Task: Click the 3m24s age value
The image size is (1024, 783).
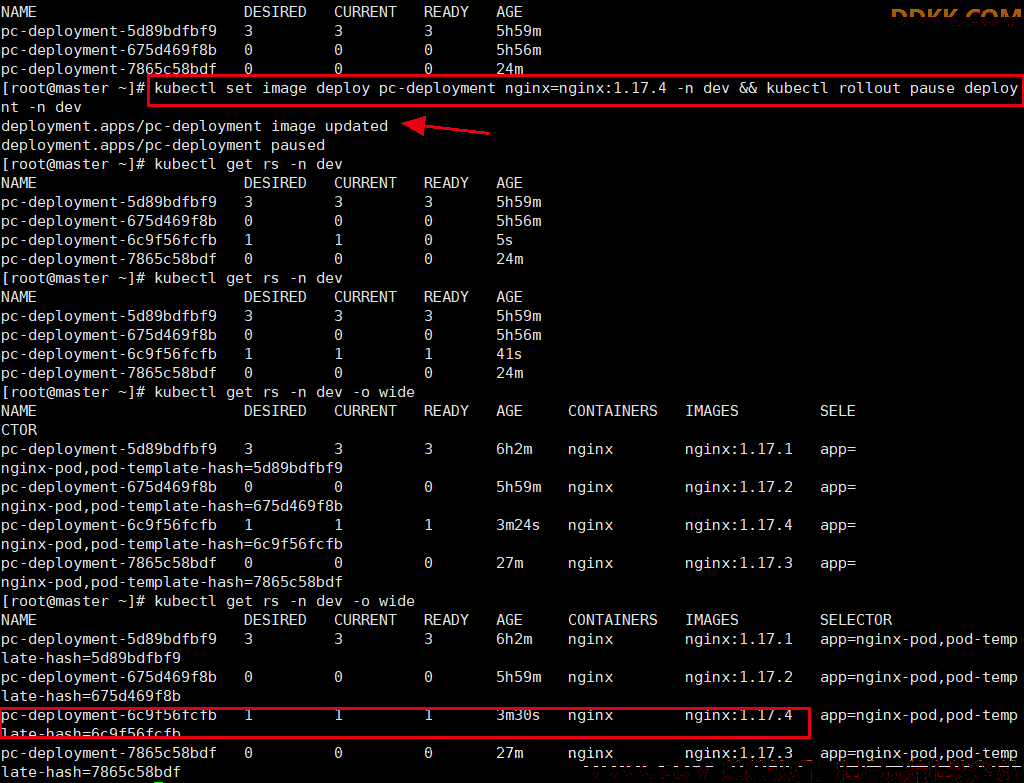Action: [x=518, y=525]
